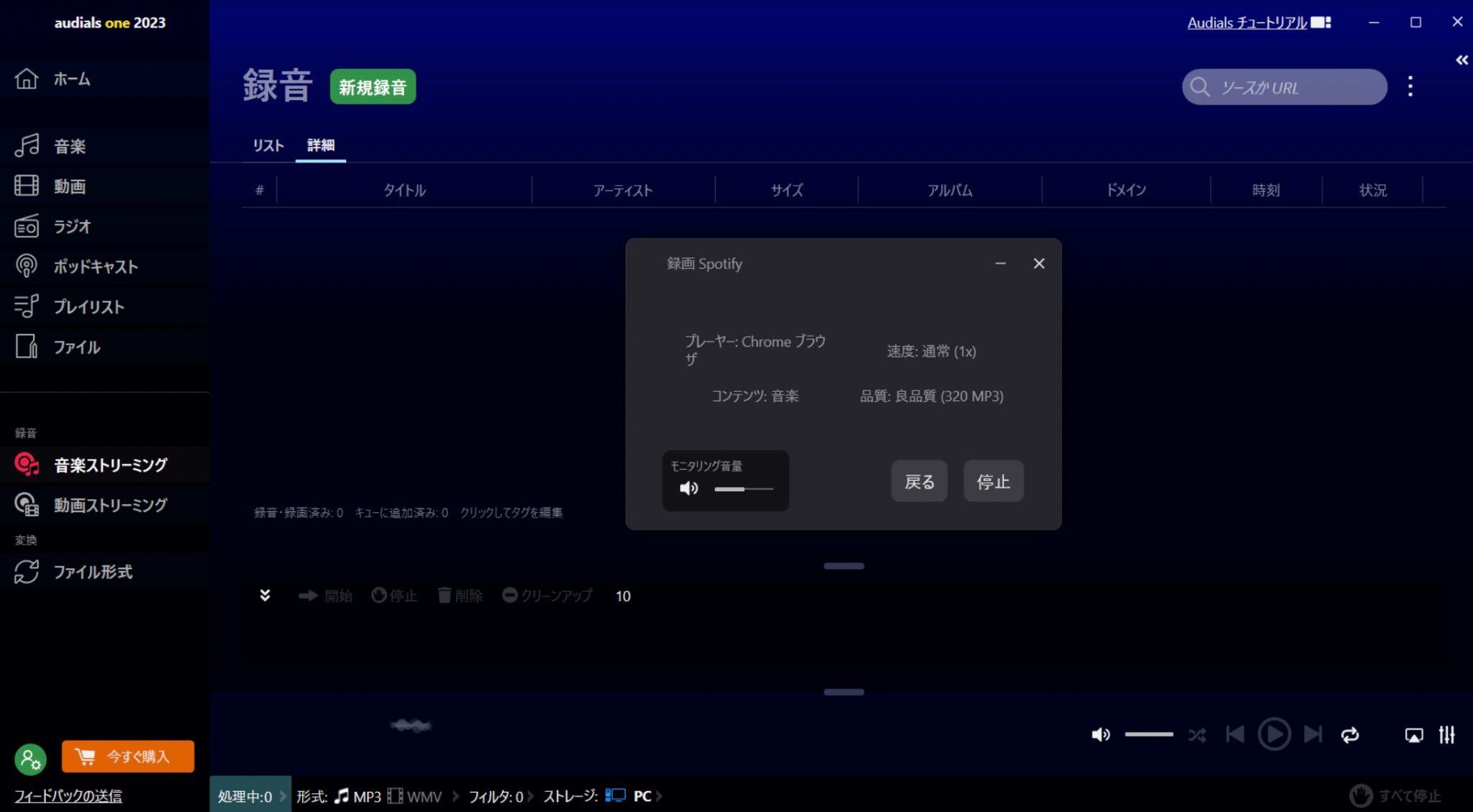Screen dimensions: 1473x812
Task: Adjust the モニタリング音量 slider
Action: pos(744,489)
